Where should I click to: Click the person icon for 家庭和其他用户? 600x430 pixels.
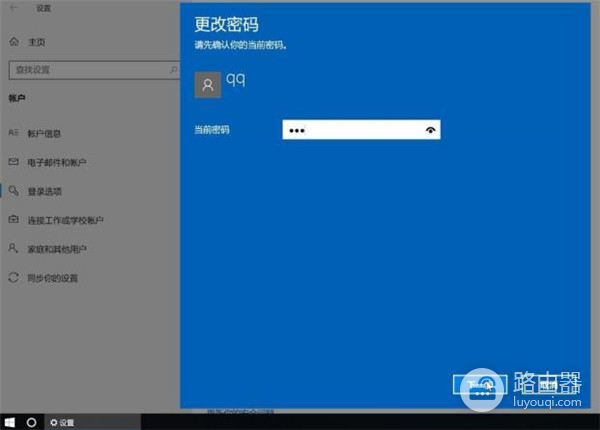pos(13,248)
